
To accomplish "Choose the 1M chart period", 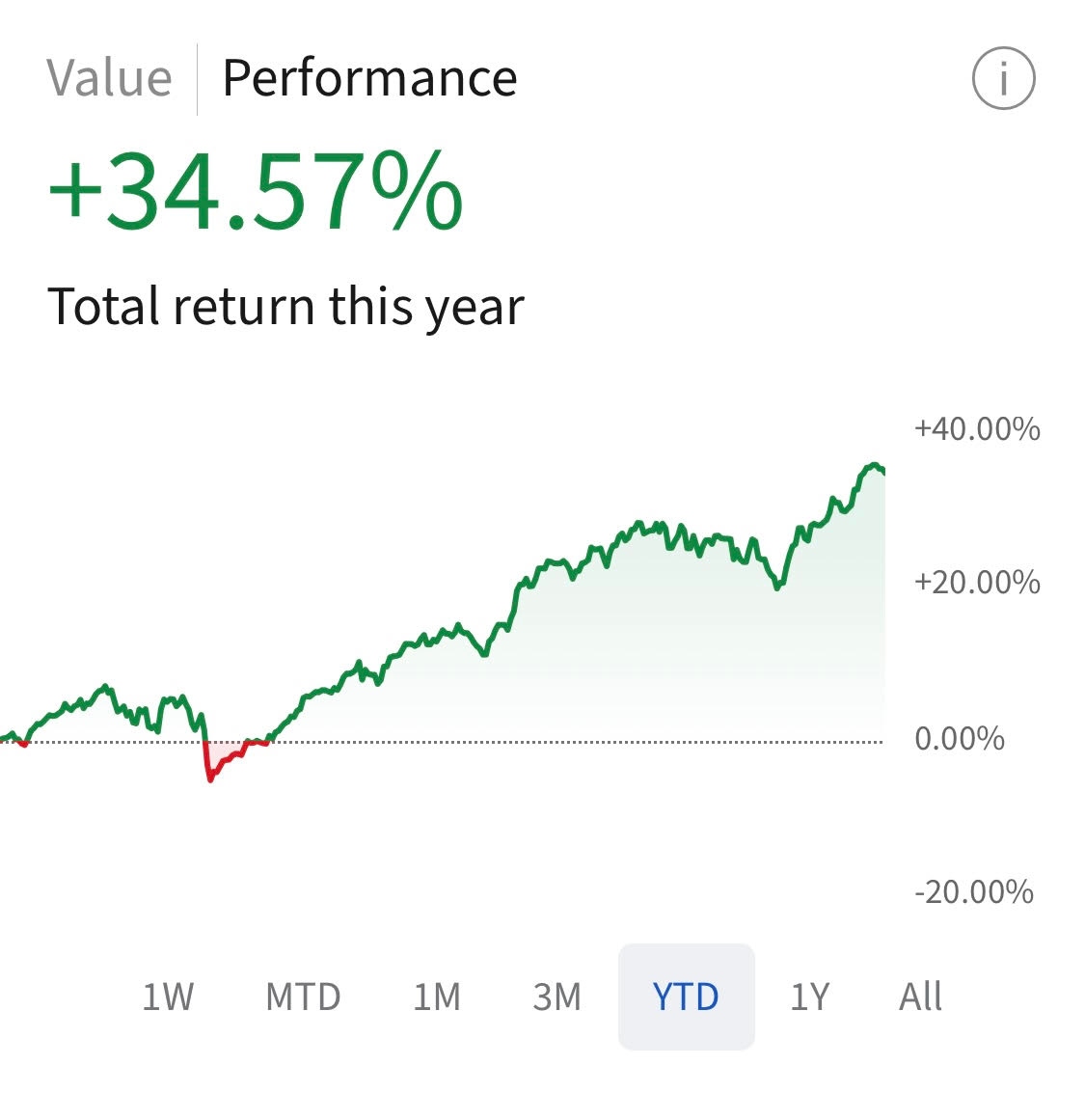I will [x=437, y=996].
